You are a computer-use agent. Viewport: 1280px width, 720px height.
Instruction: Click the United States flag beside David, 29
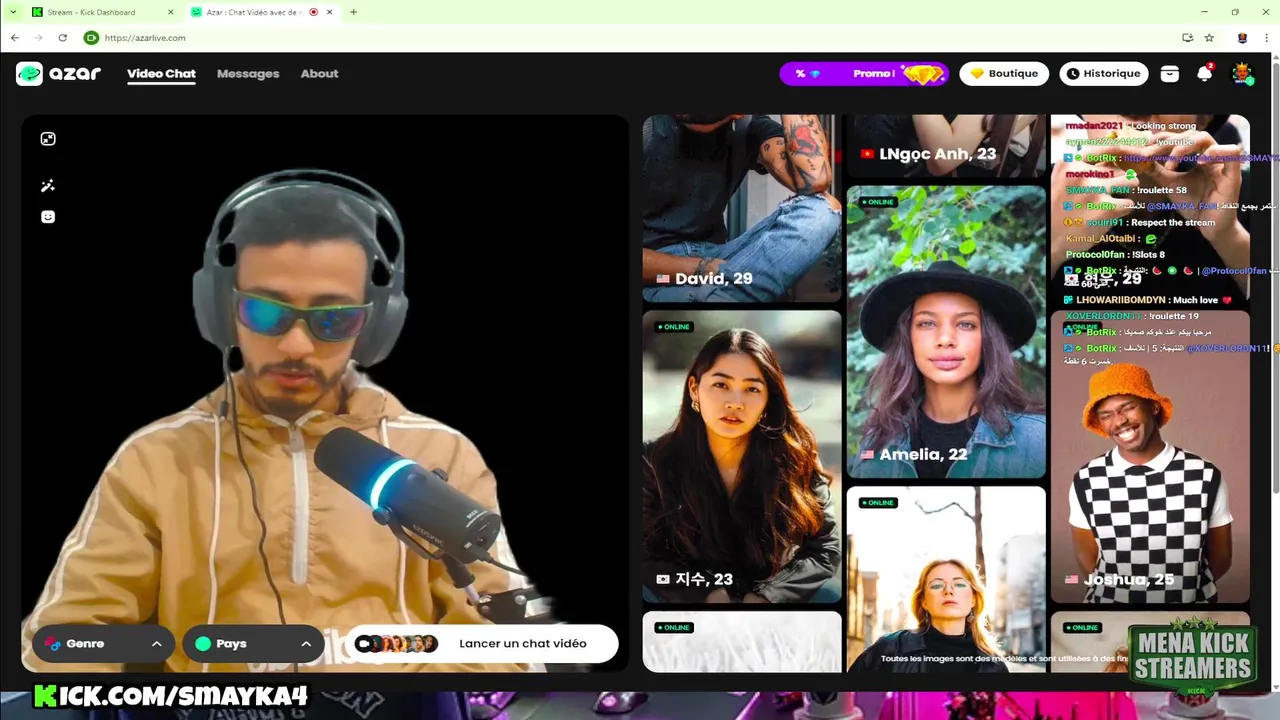click(x=663, y=279)
